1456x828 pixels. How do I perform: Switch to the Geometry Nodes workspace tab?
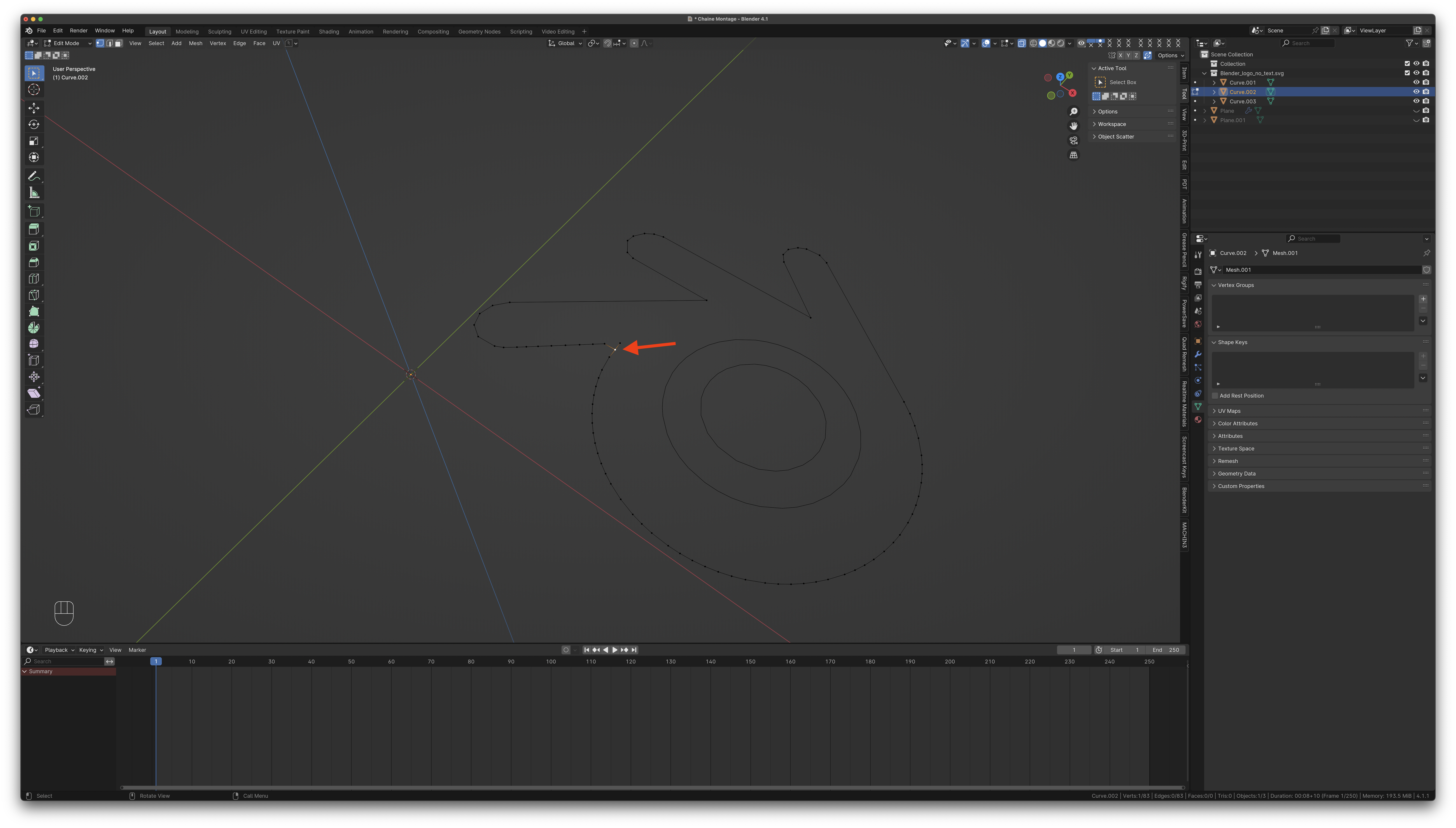tap(479, 32)
